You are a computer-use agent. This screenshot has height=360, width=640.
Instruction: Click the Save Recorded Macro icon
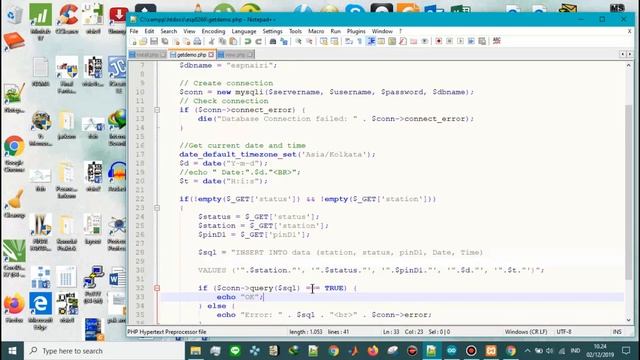(482, 41)
